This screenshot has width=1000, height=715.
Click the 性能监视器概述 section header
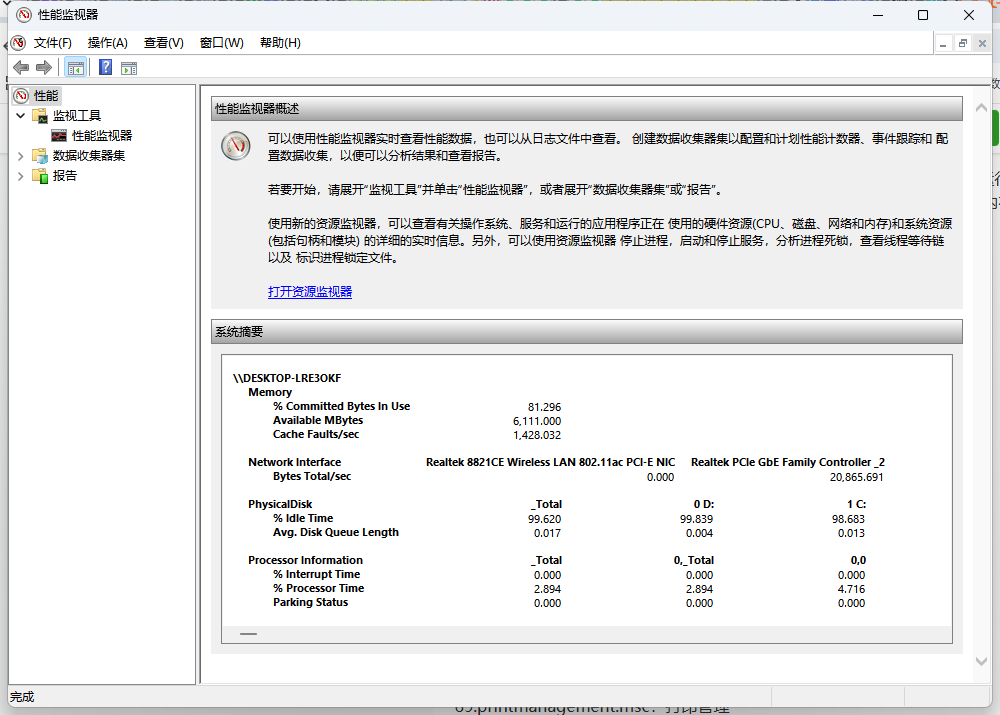(587, 108)
